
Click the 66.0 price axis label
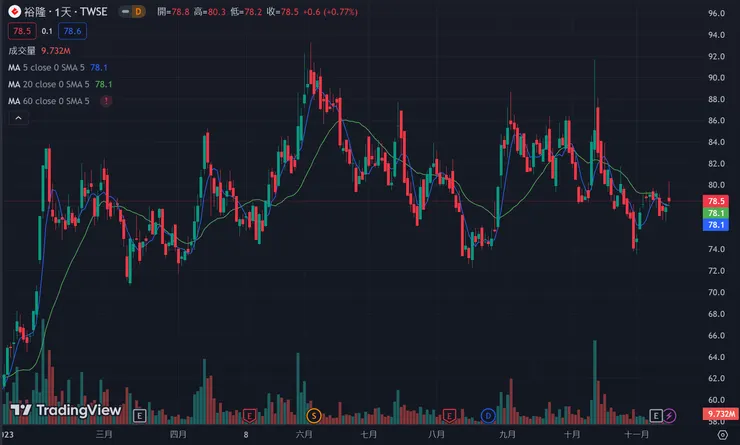pos(716,336)
